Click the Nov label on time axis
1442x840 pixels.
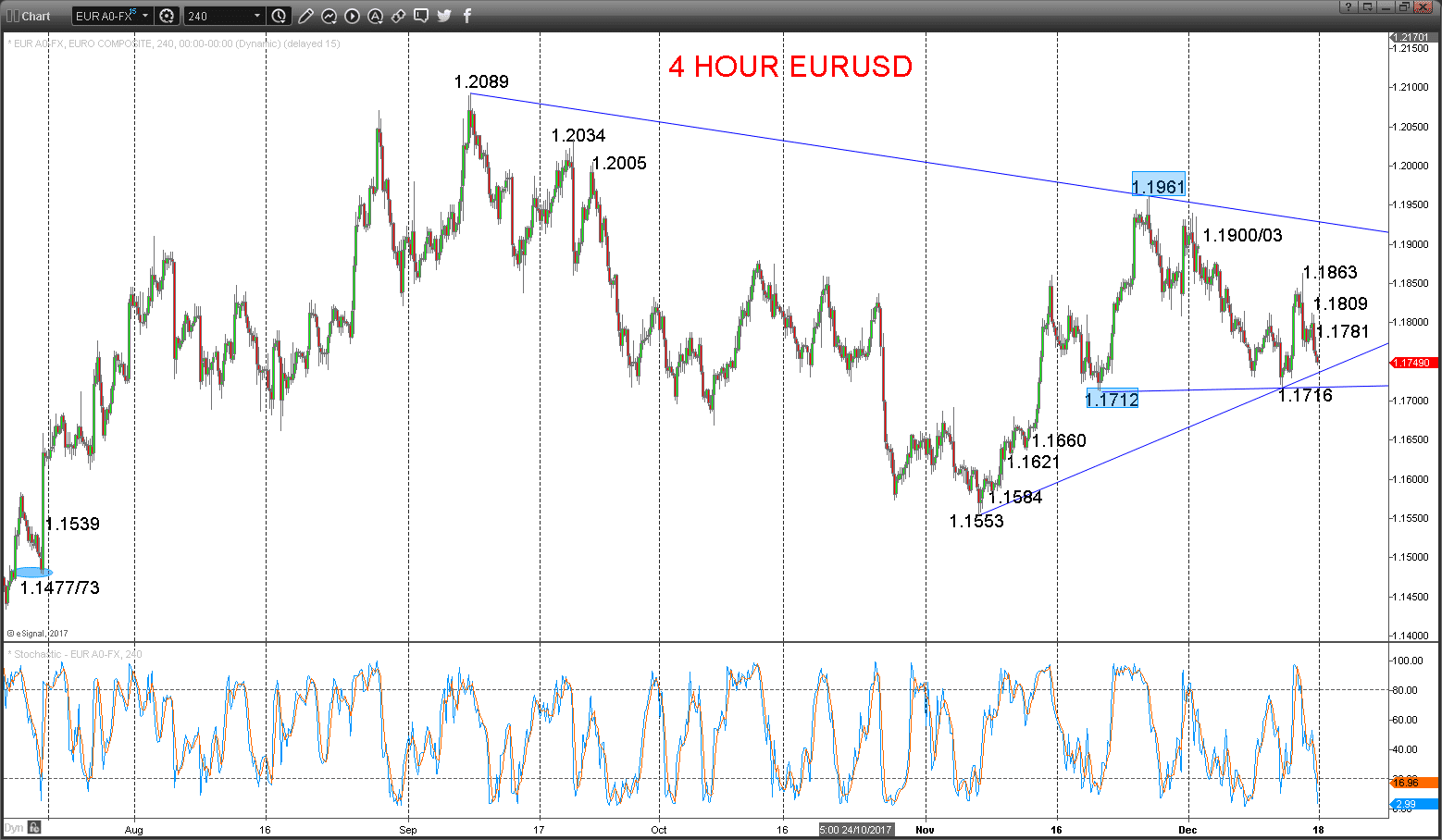click(925, 830)
